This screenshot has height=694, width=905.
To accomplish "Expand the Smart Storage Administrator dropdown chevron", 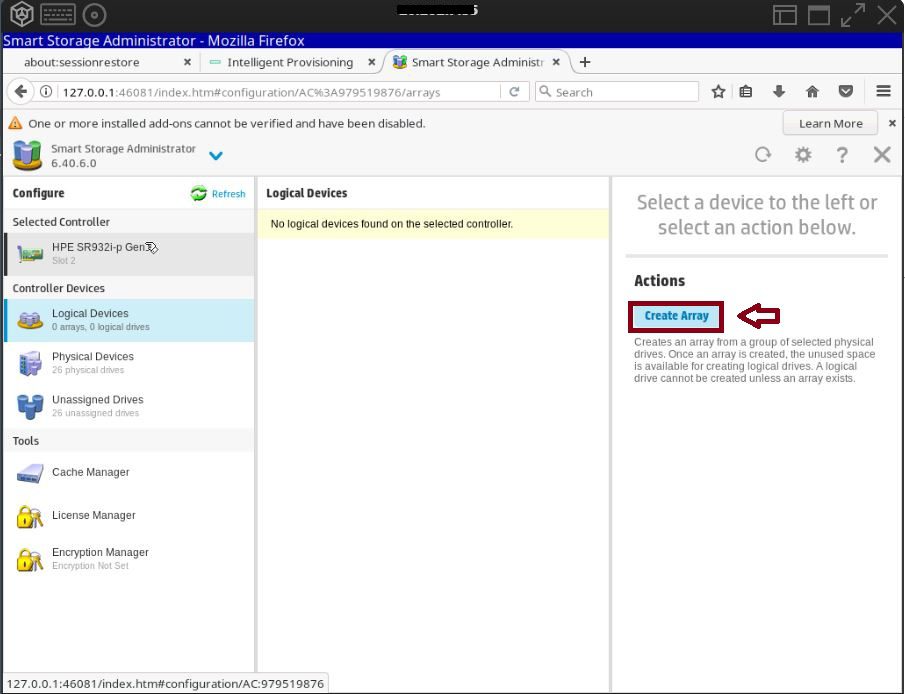I will 216,156.
